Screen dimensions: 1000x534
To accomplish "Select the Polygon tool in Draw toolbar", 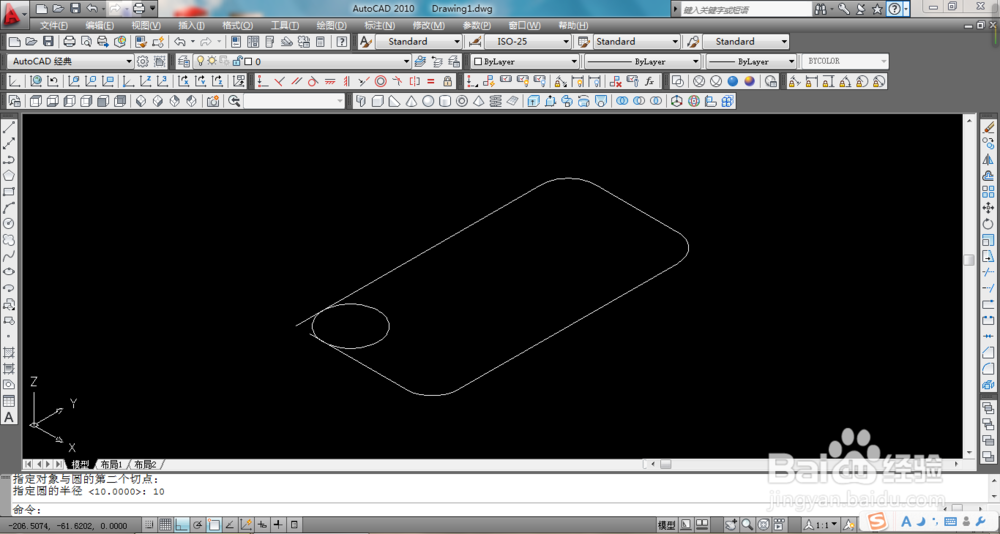I will pyautogui.click(x=9, y=175).
